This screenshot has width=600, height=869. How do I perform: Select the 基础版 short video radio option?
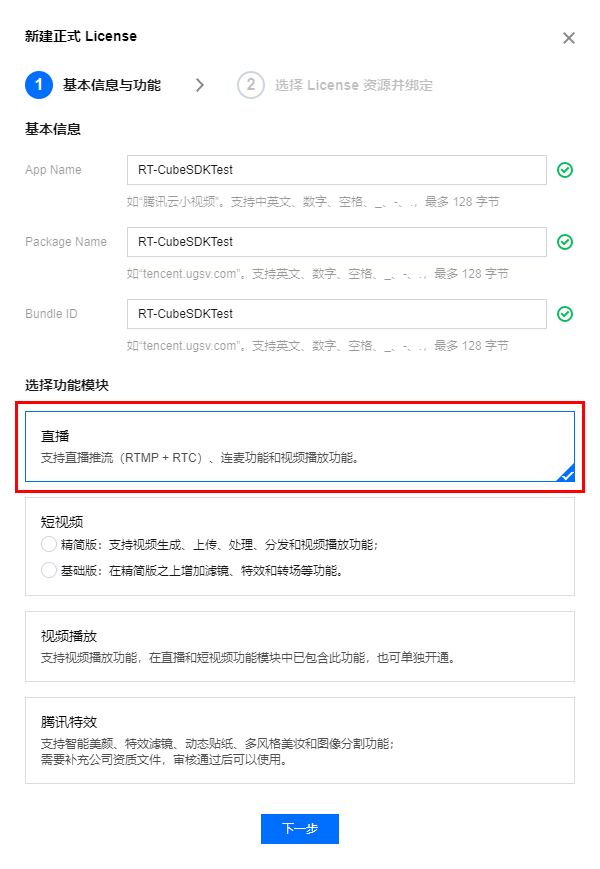[49, 570]
